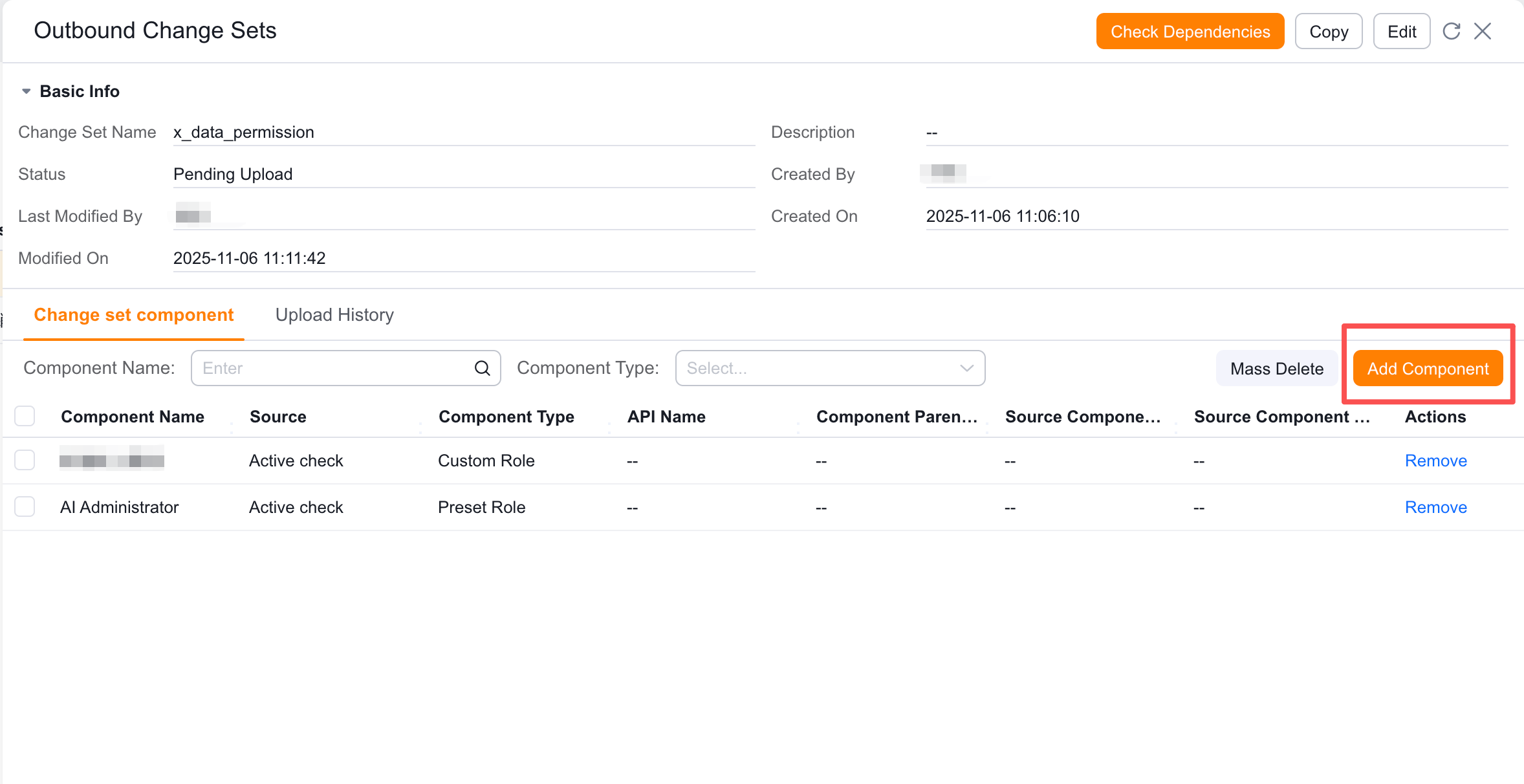Check the AI Administrator row checkbox
This screenshot has width=1524, height=784.
click(x=25, y=506)
